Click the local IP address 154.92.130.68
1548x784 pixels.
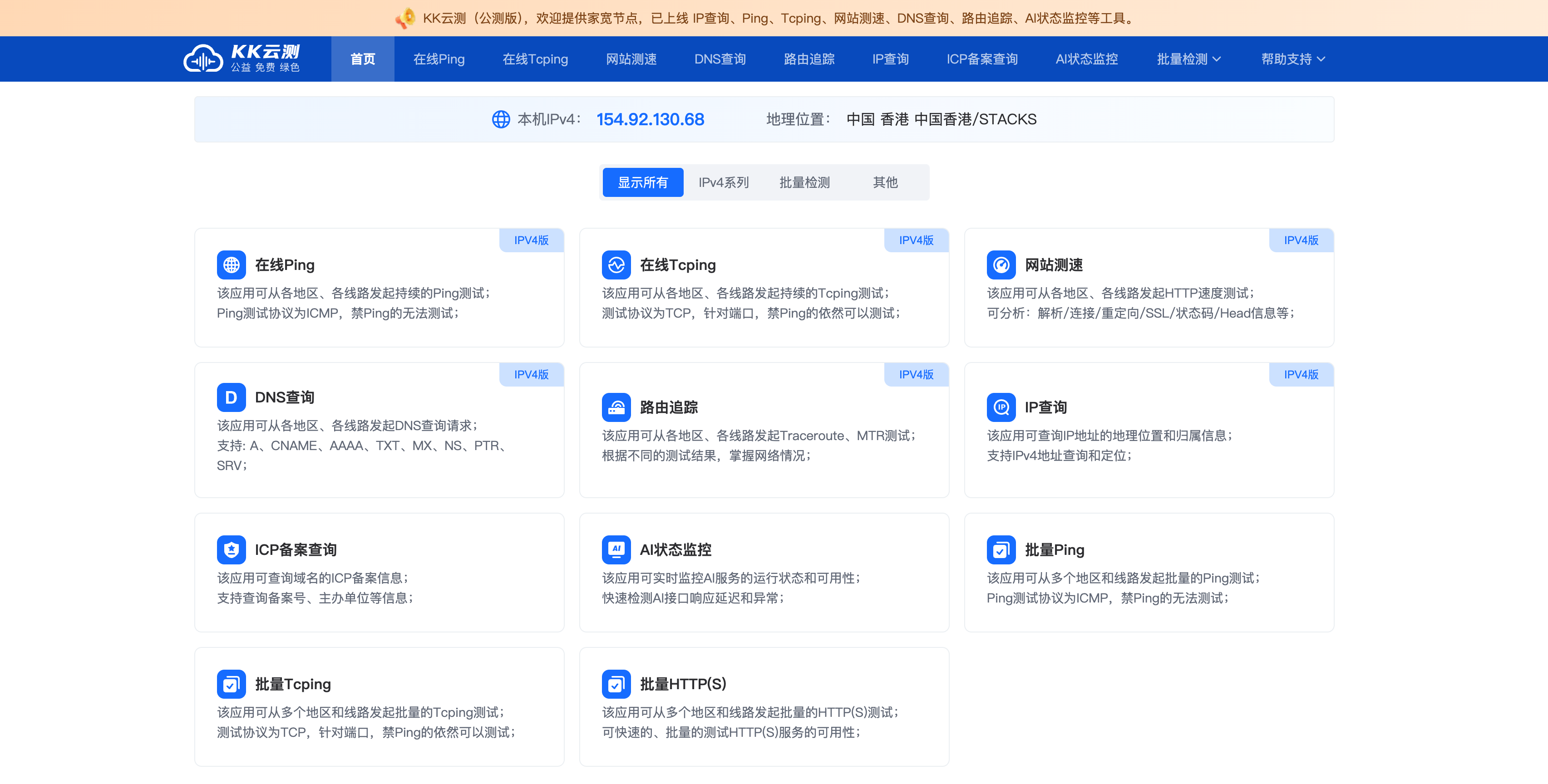pos(650,119)
